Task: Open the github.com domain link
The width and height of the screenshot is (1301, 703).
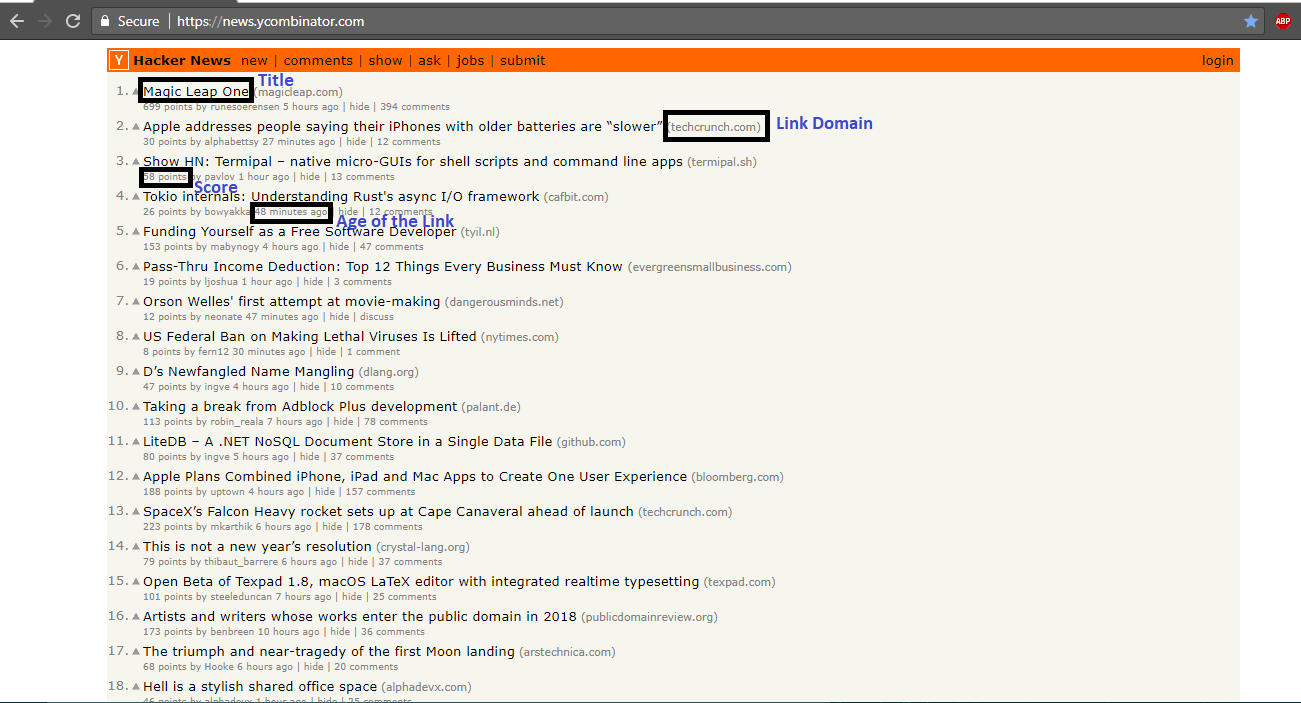Action: coord(591,442)
